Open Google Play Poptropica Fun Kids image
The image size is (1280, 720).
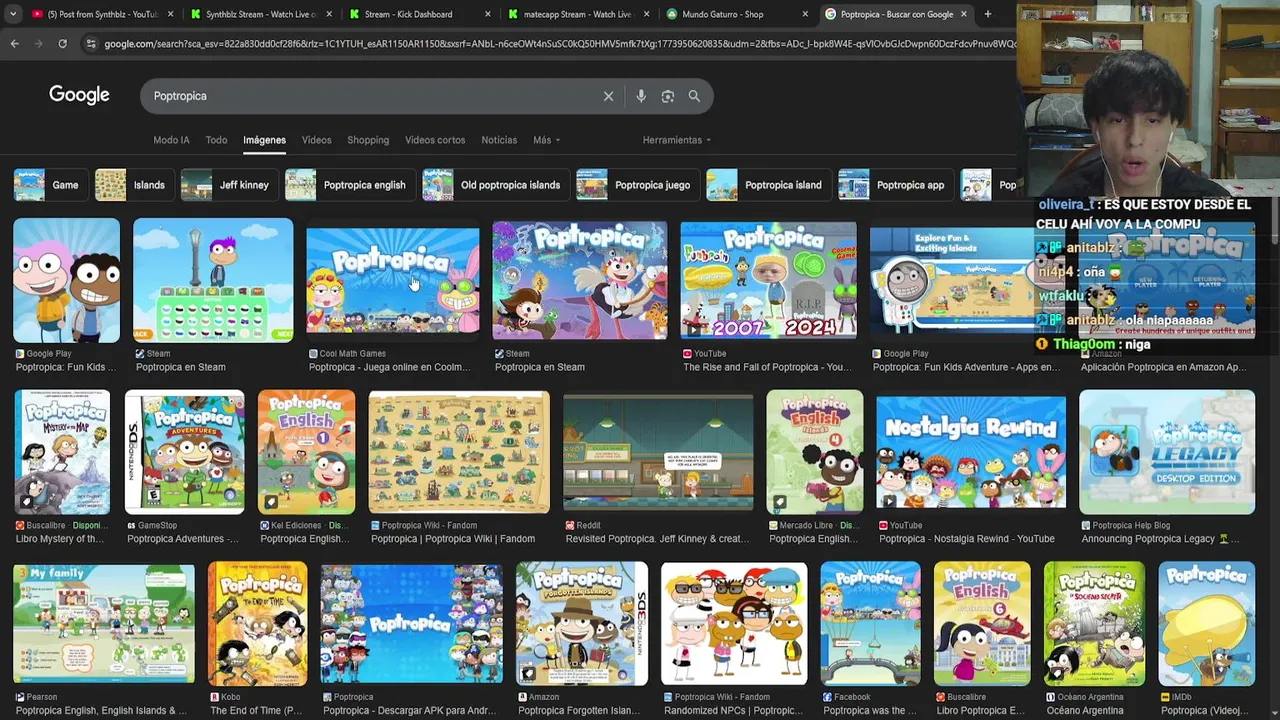[66, 281]
